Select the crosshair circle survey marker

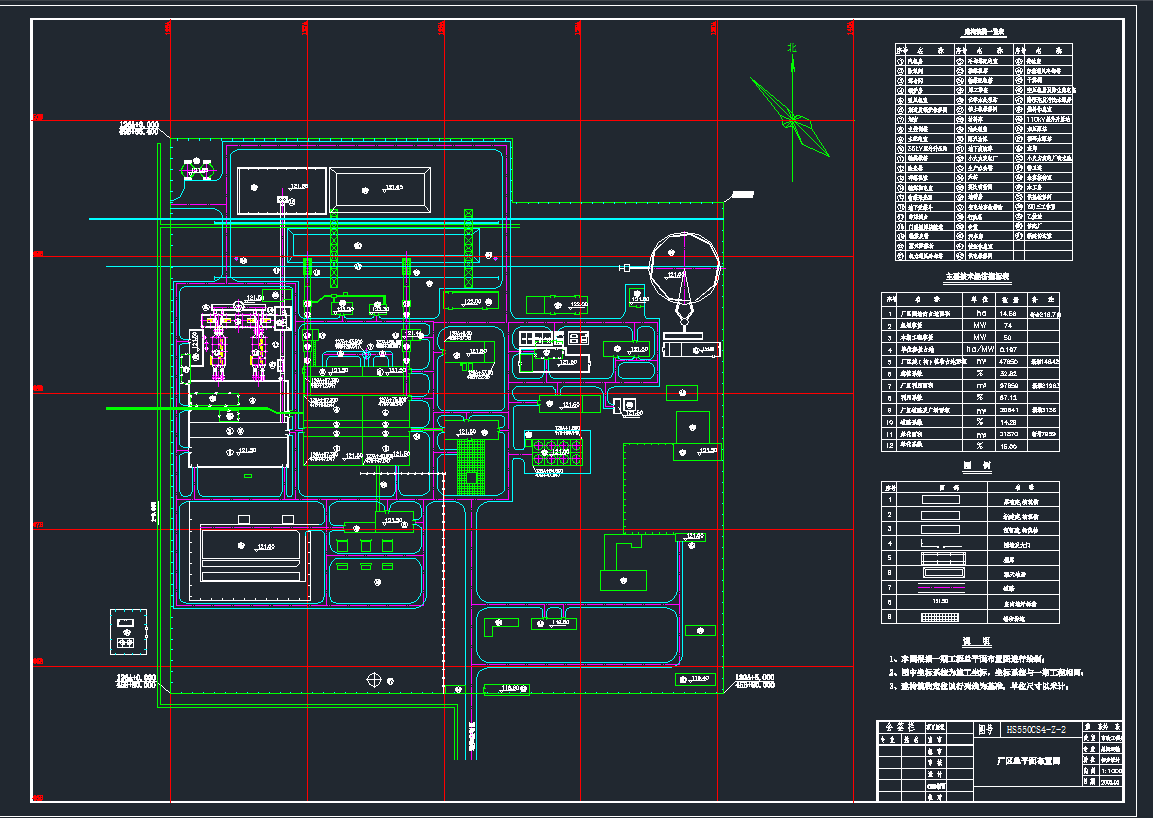click(x=374, y=679)
